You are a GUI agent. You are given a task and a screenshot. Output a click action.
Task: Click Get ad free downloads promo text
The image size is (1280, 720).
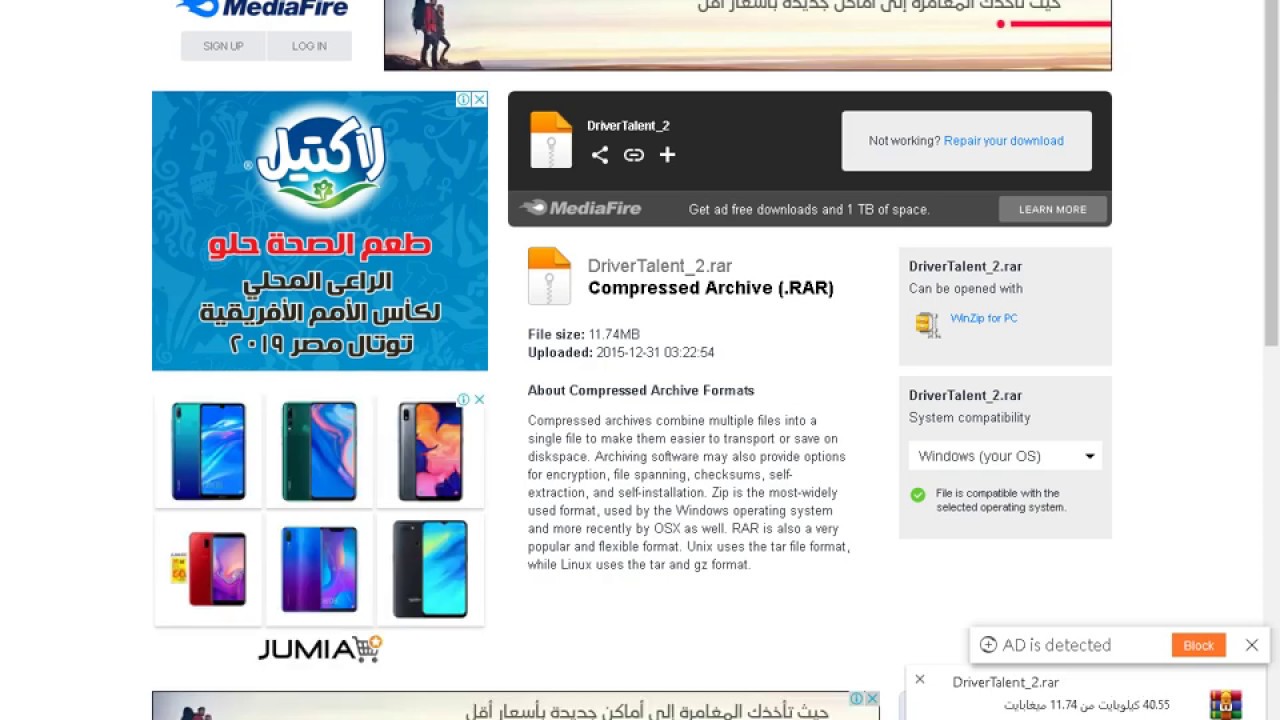tap(809, 209)
